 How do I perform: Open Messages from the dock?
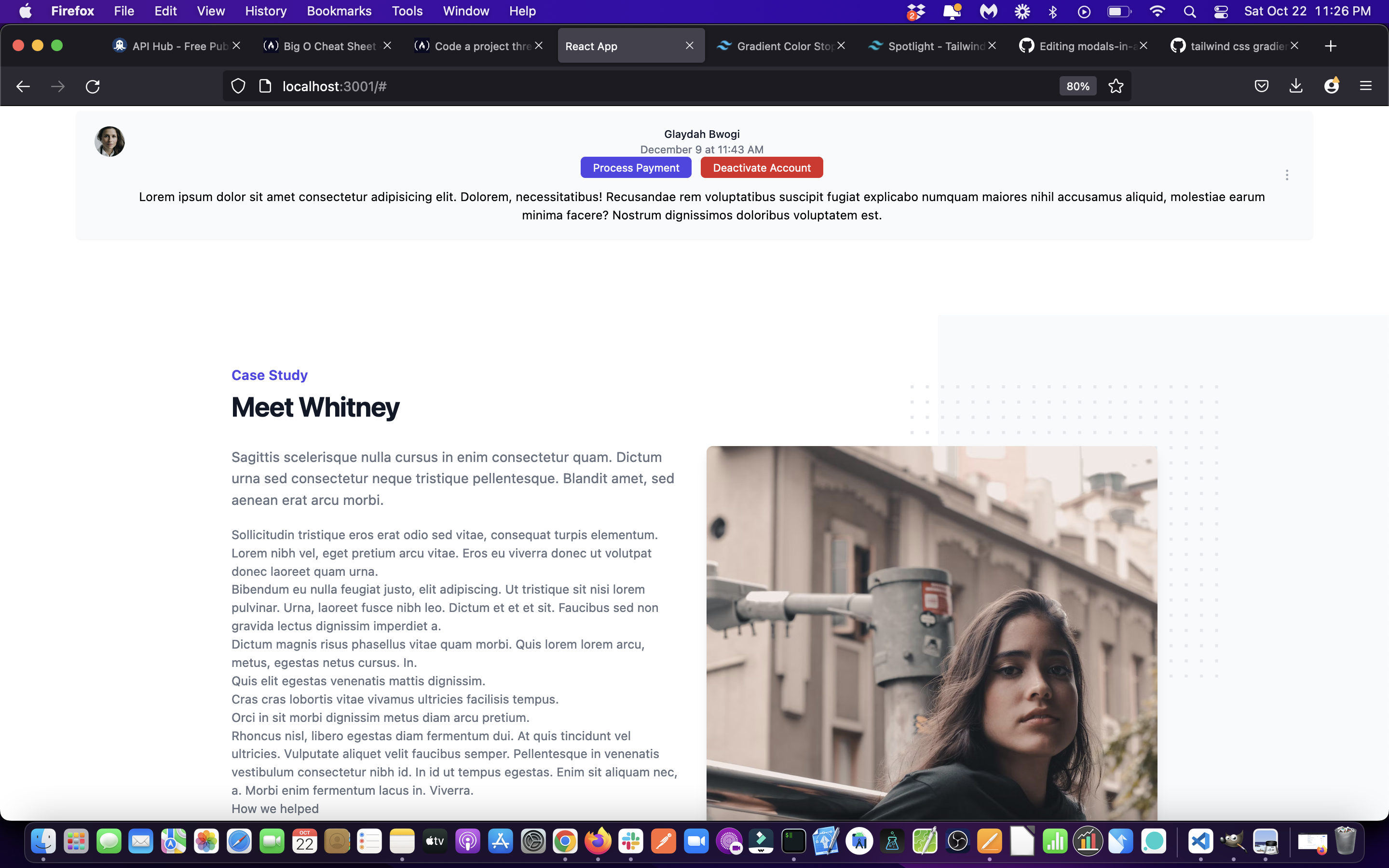tap(109, 841)
